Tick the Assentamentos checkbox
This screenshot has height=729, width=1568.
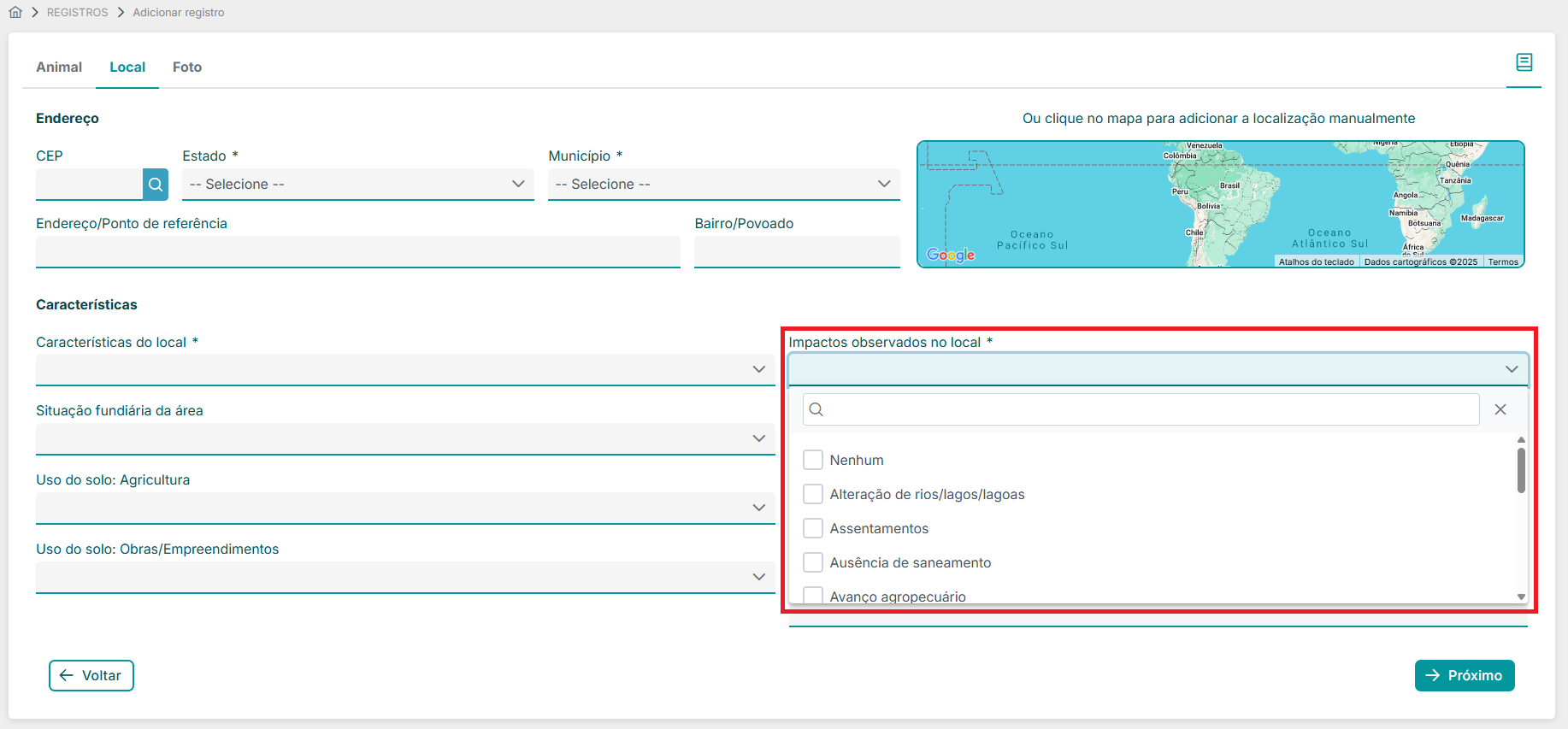point(813,528)
